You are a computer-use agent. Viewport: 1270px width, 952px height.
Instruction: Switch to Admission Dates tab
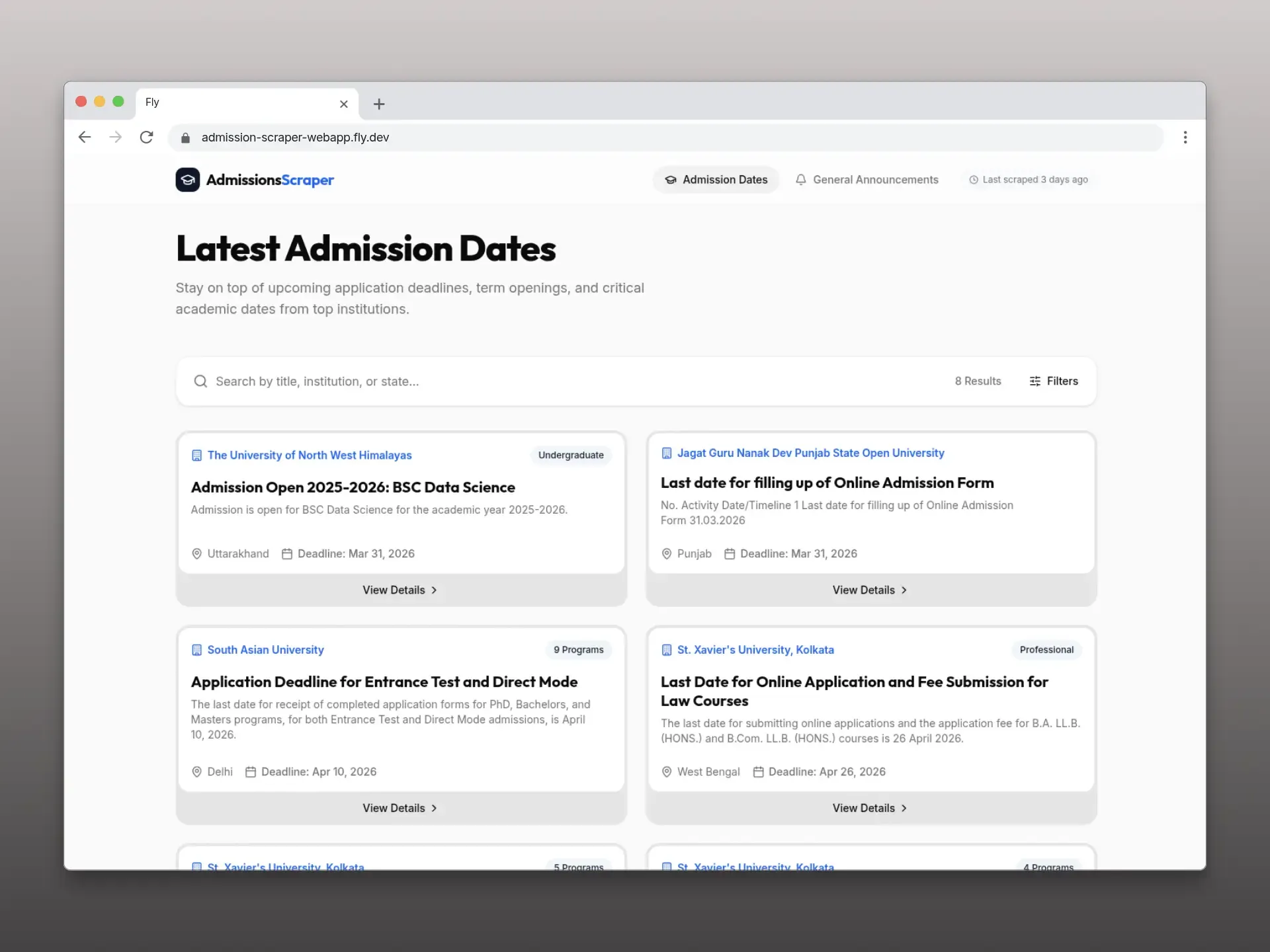716,180
